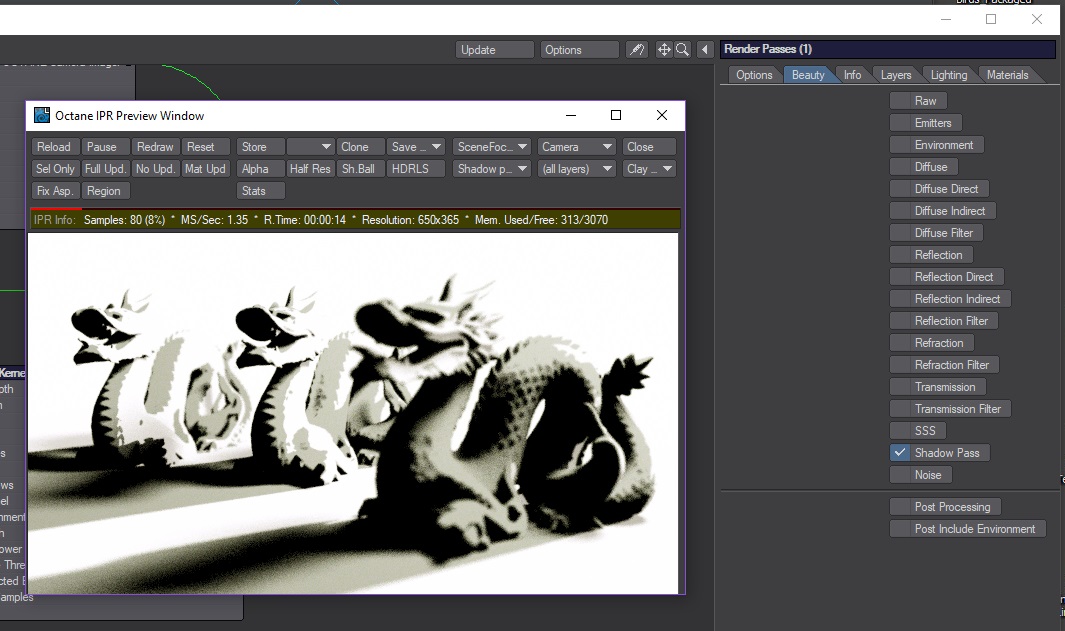Click the Options button next to Update
Image resolution: width=1065 pixels, height=631 pixels.
(579, 50)
